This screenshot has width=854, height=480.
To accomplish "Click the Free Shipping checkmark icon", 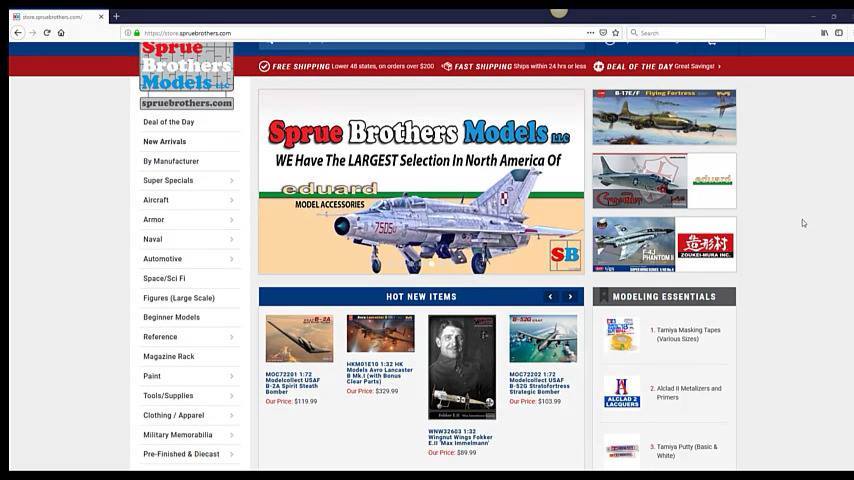I will [264, 66].
